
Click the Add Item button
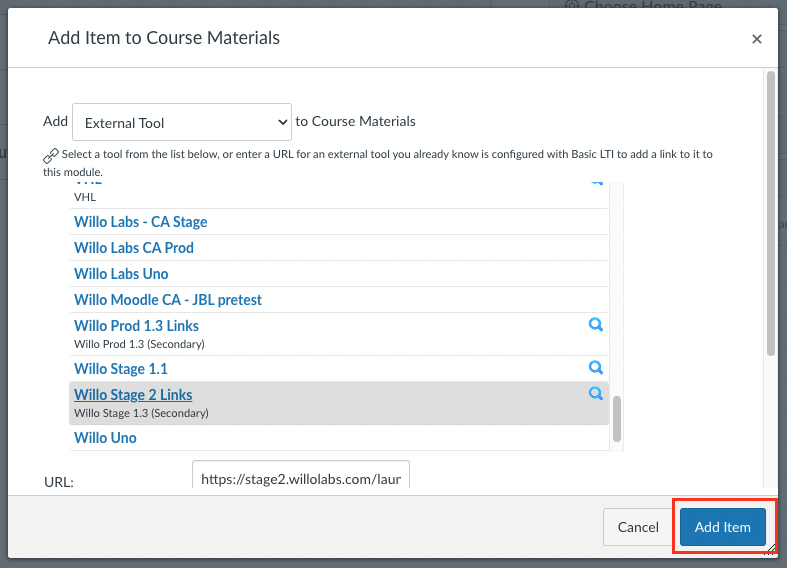click(722, 527)
